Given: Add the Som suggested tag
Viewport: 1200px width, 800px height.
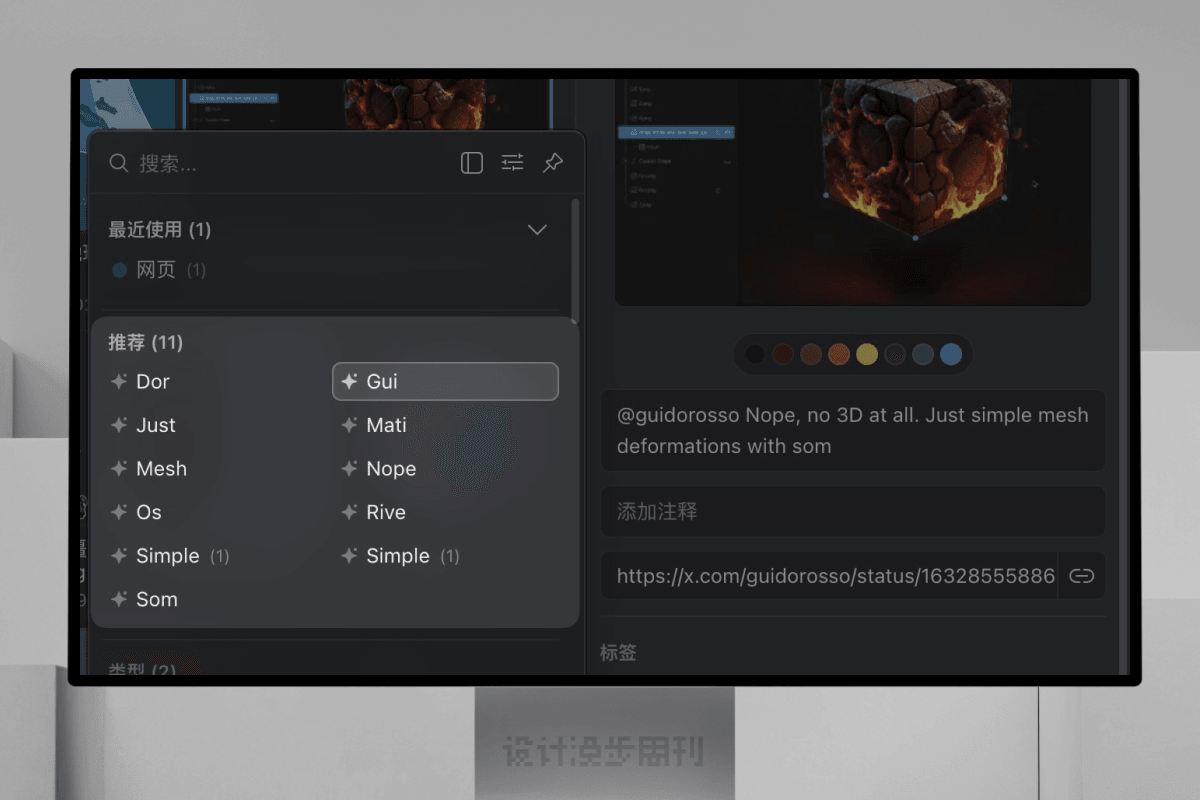Looking at the screenshot, I should [157, 600].
